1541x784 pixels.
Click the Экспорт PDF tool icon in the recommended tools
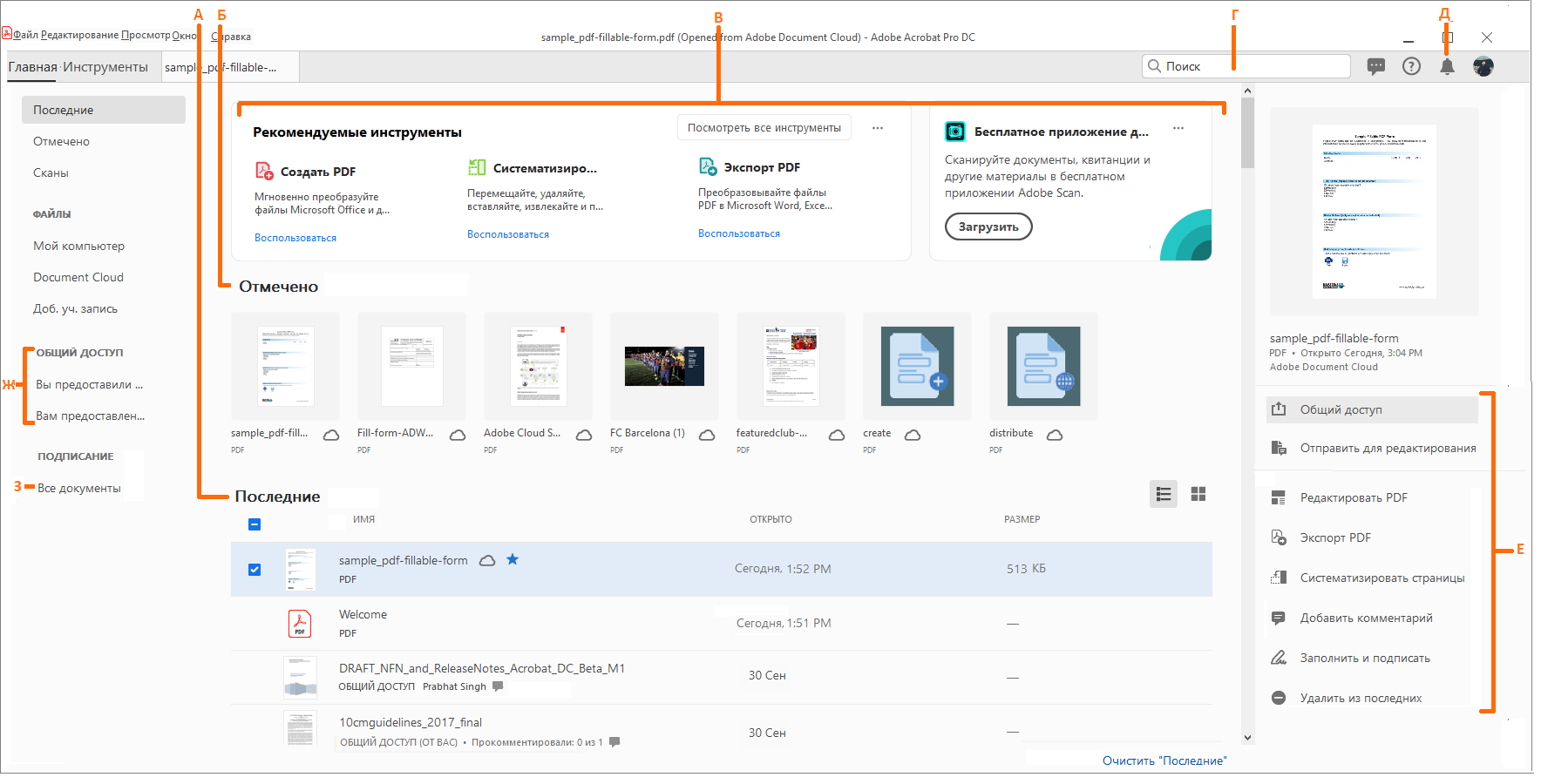coord(708,166)
